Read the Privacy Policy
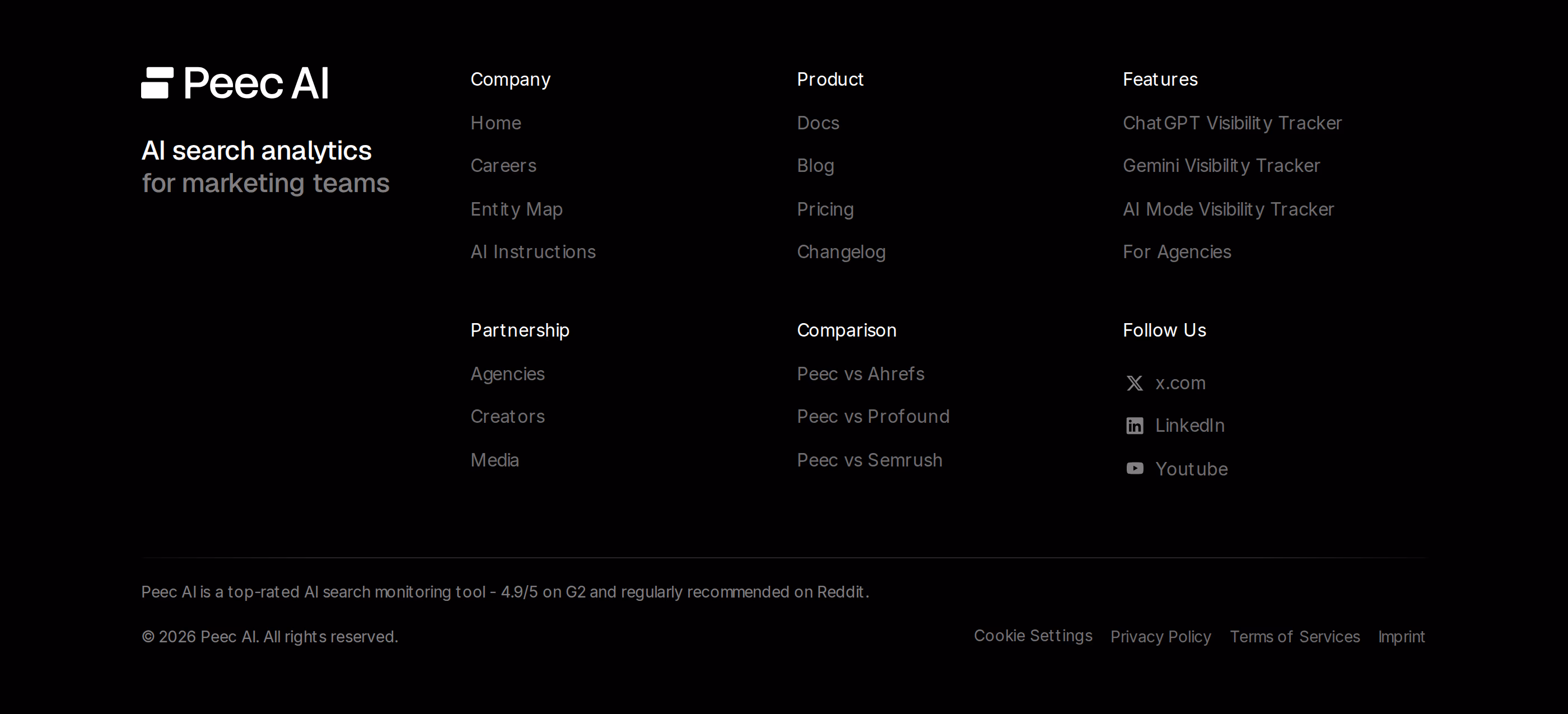Image resolution: width=1568 pixels, height=714 pixels. 1161,637
